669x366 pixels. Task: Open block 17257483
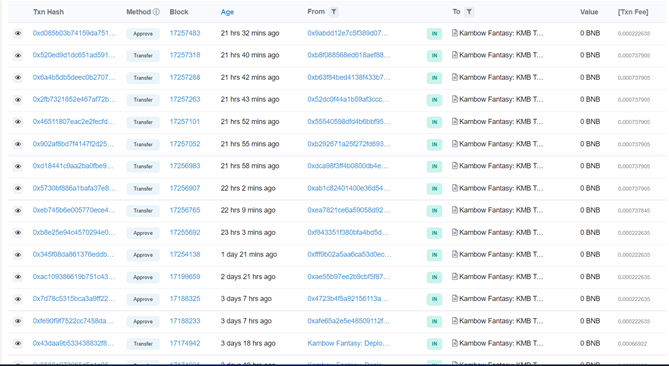point(185,33)
